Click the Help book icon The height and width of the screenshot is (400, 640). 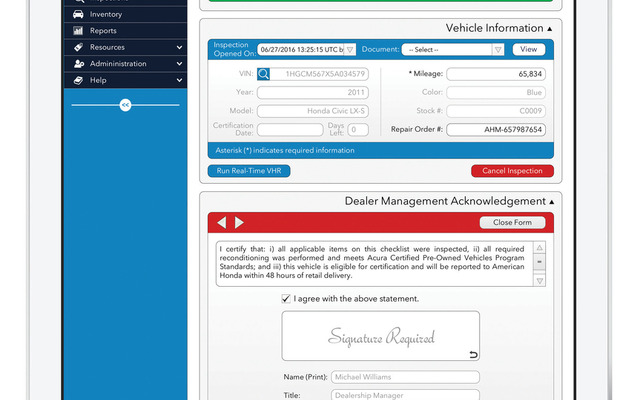click(78, 80)
